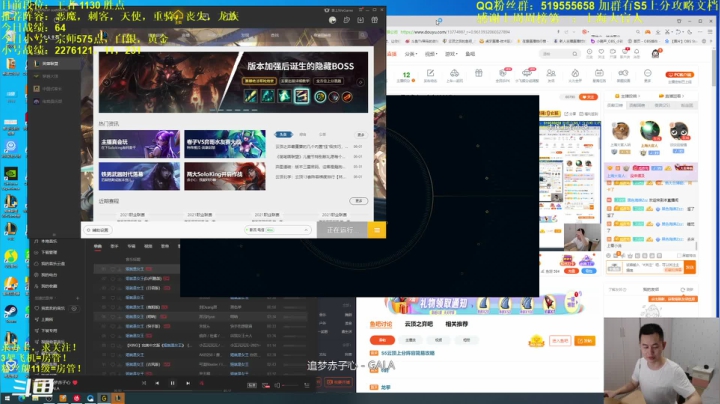Click the orange PC客户端 button
Image resolution: width=720 pixels, height=404 pixels.
[x=679, y=74]
